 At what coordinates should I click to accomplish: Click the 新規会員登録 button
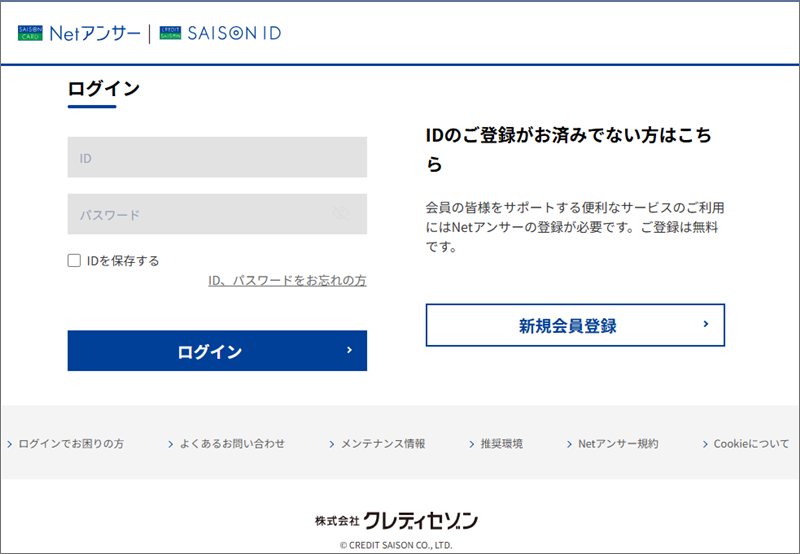point(576,325)
